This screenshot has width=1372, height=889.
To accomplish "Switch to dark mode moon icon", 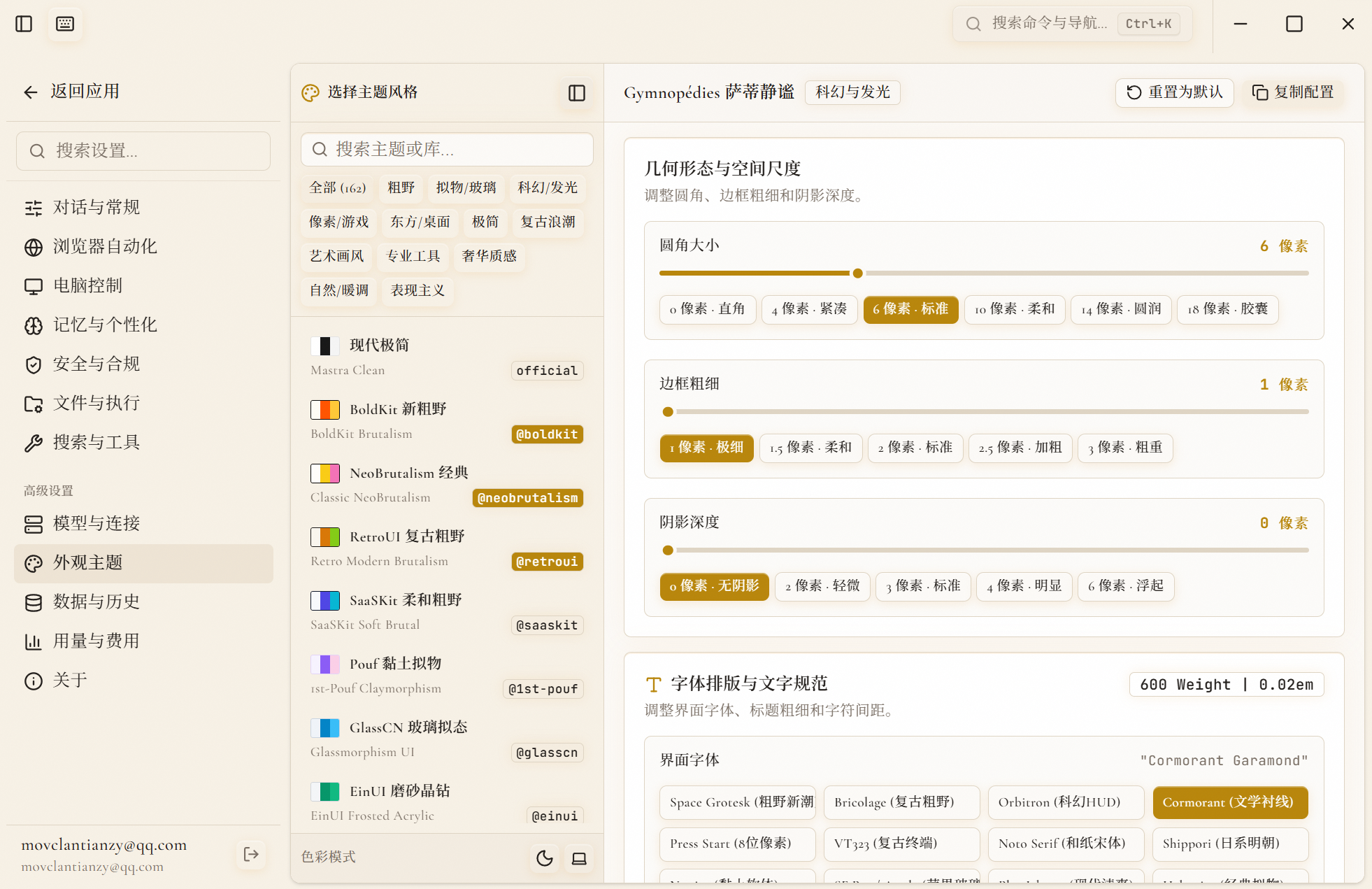I will (545, 858).
